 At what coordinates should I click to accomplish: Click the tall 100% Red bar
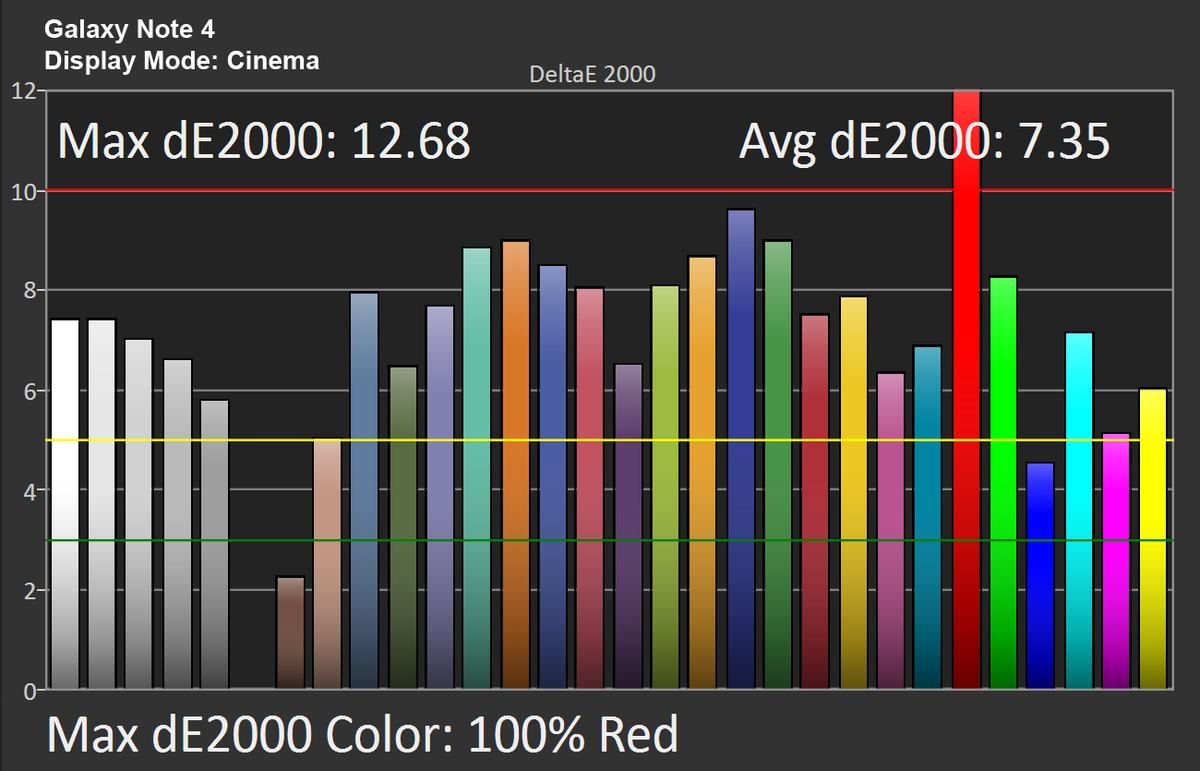(x=967, y=390)
